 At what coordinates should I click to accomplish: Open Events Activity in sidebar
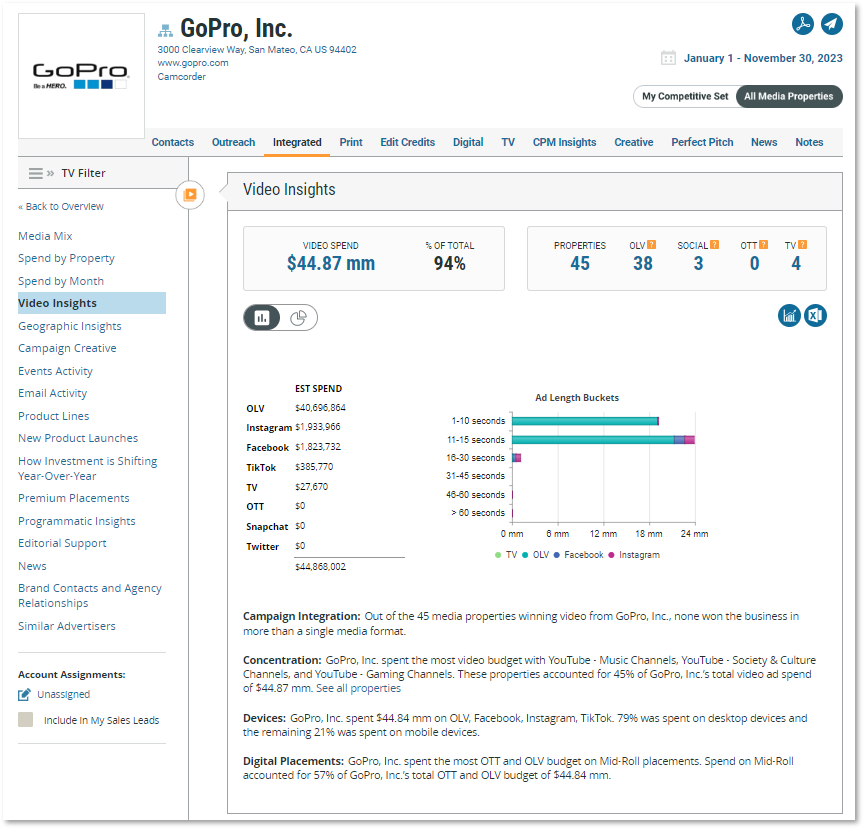click(55, 371)
